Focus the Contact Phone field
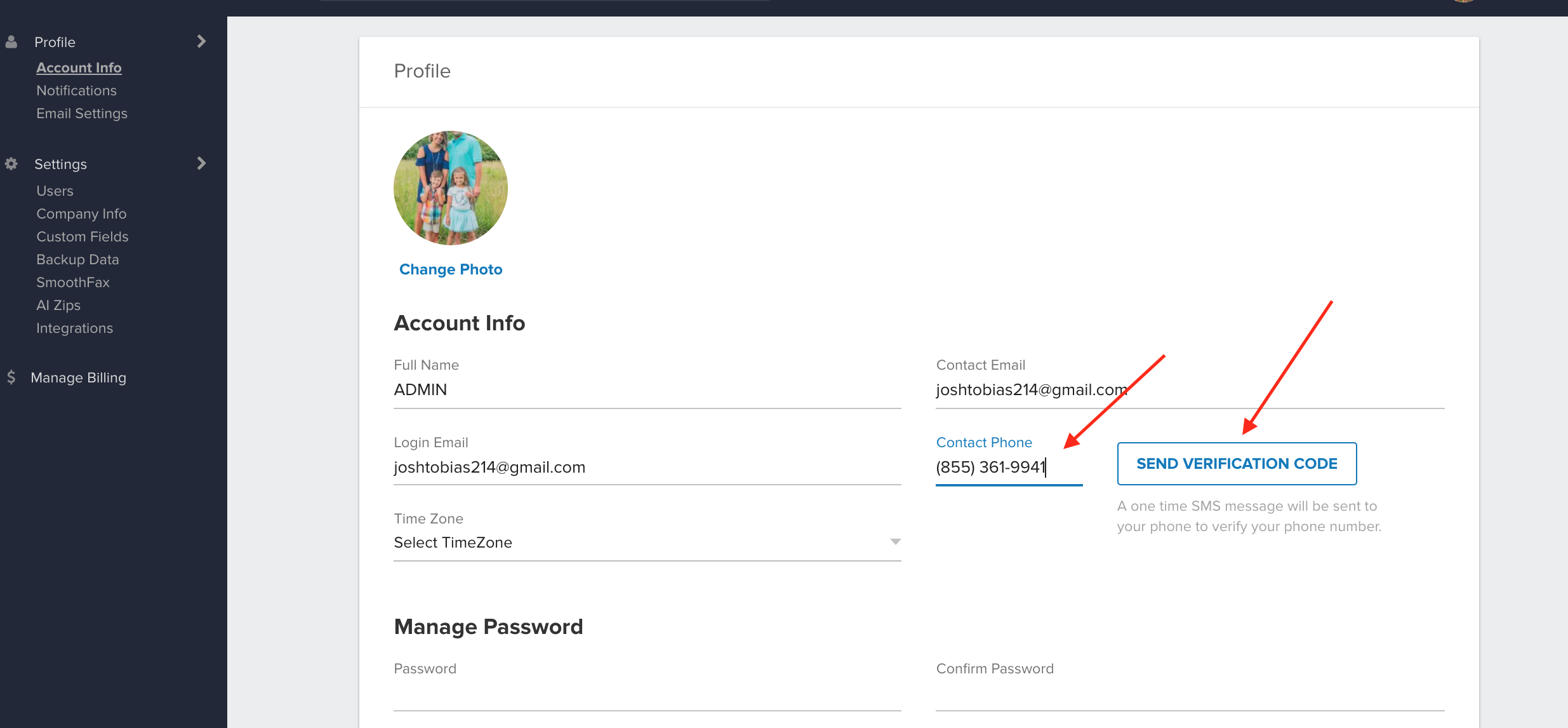This screenshot has width=1568, height=728. coord(1009,468)
